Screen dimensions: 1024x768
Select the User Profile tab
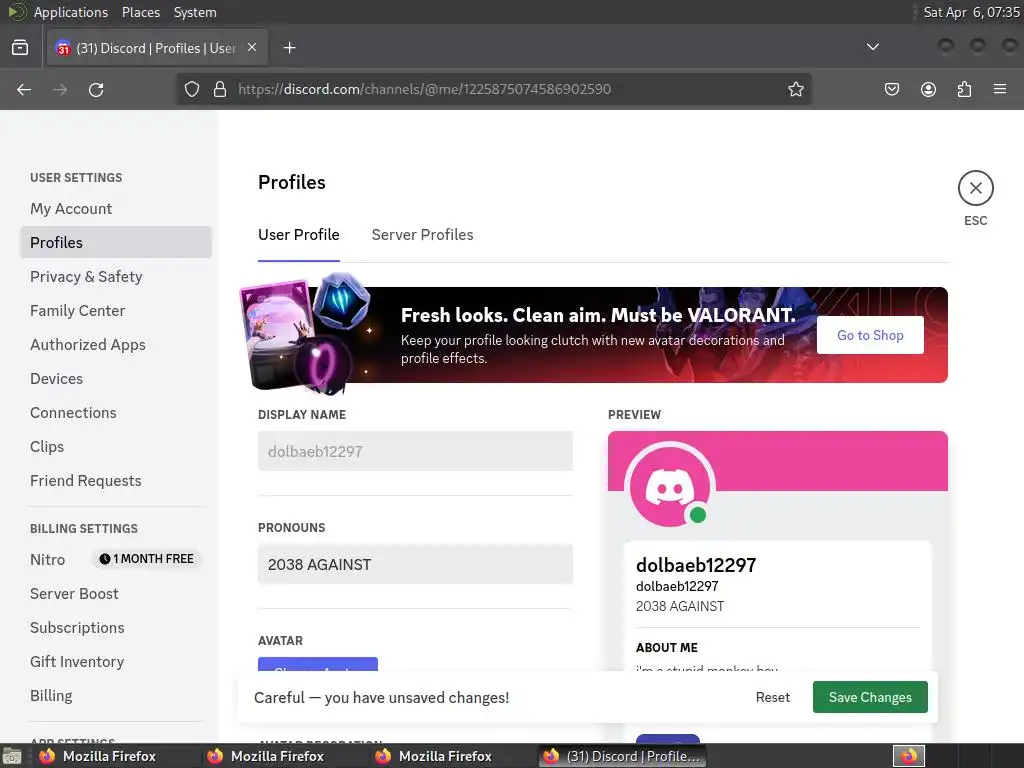[x=298, y=234]
